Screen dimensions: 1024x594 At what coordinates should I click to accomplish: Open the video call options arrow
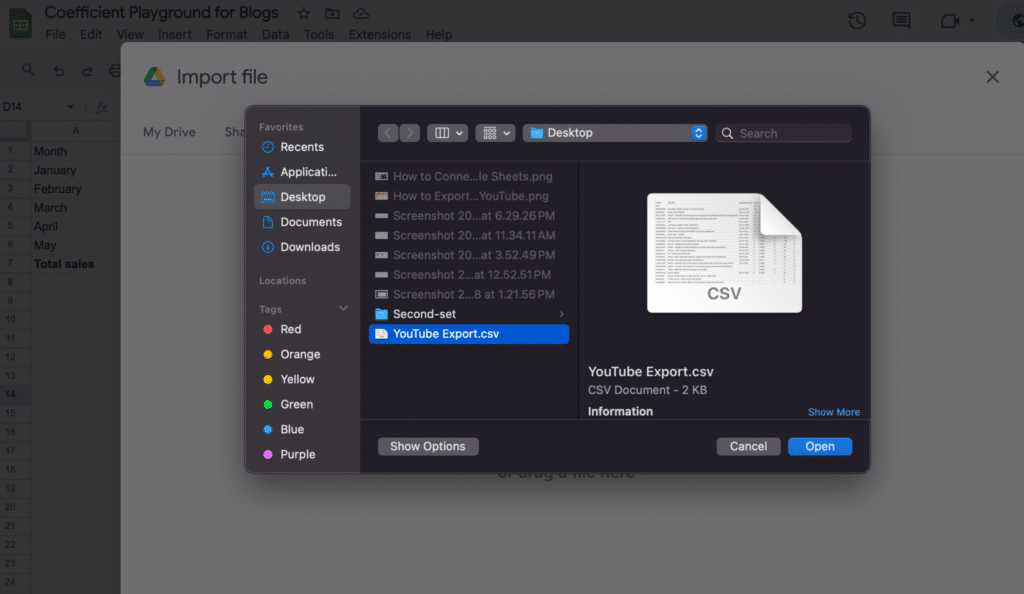point(971,21)
